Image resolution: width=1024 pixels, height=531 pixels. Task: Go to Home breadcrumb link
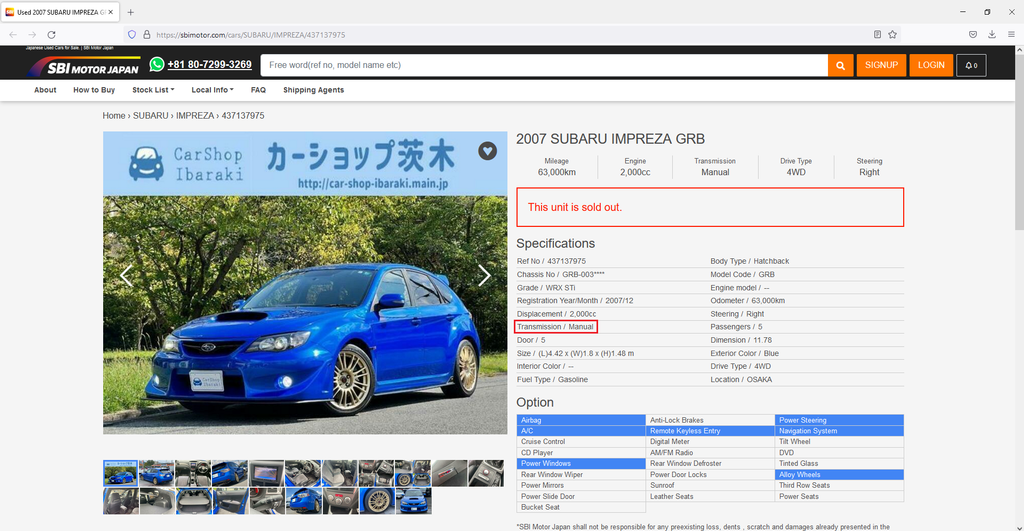point(114,116)
